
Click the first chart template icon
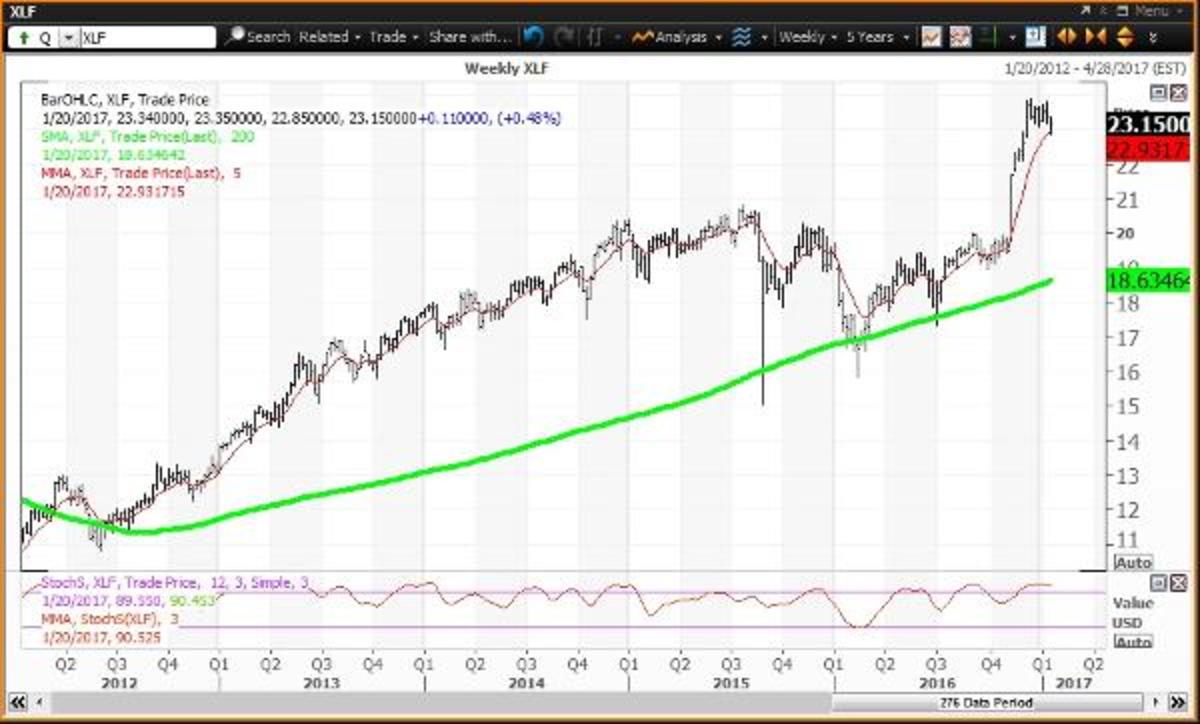[x=931, y=37]
